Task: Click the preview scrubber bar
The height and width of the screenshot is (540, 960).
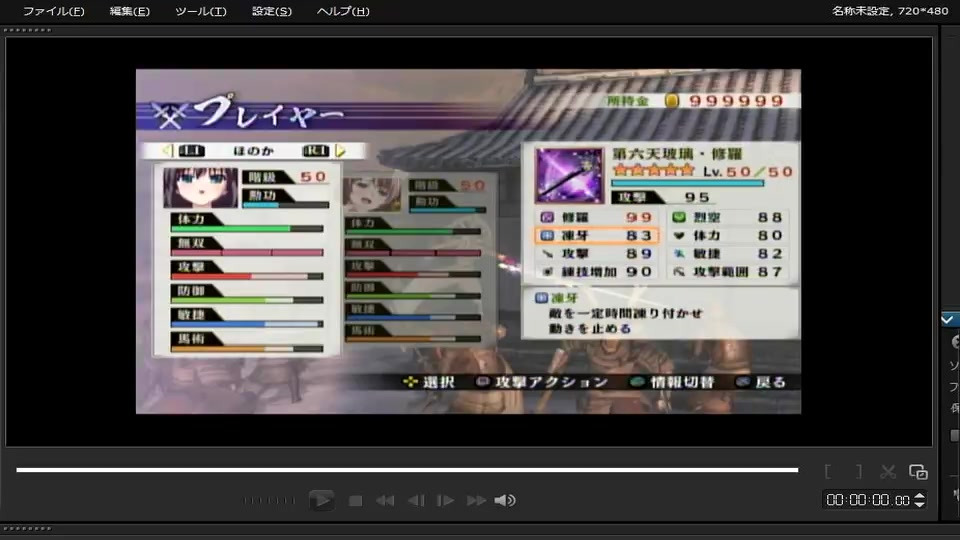Action: pyautogui.click(x=407, y=470)
